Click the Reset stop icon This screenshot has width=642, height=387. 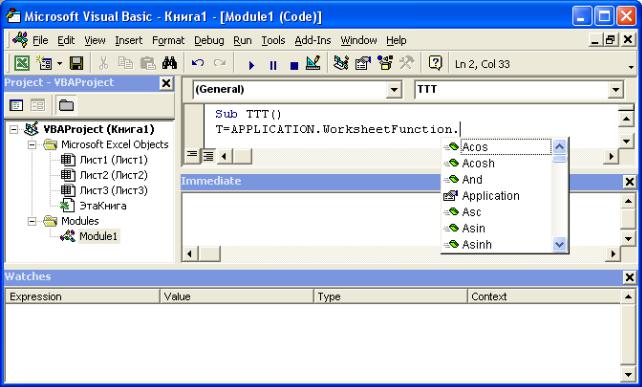click(x=294, y=65)
